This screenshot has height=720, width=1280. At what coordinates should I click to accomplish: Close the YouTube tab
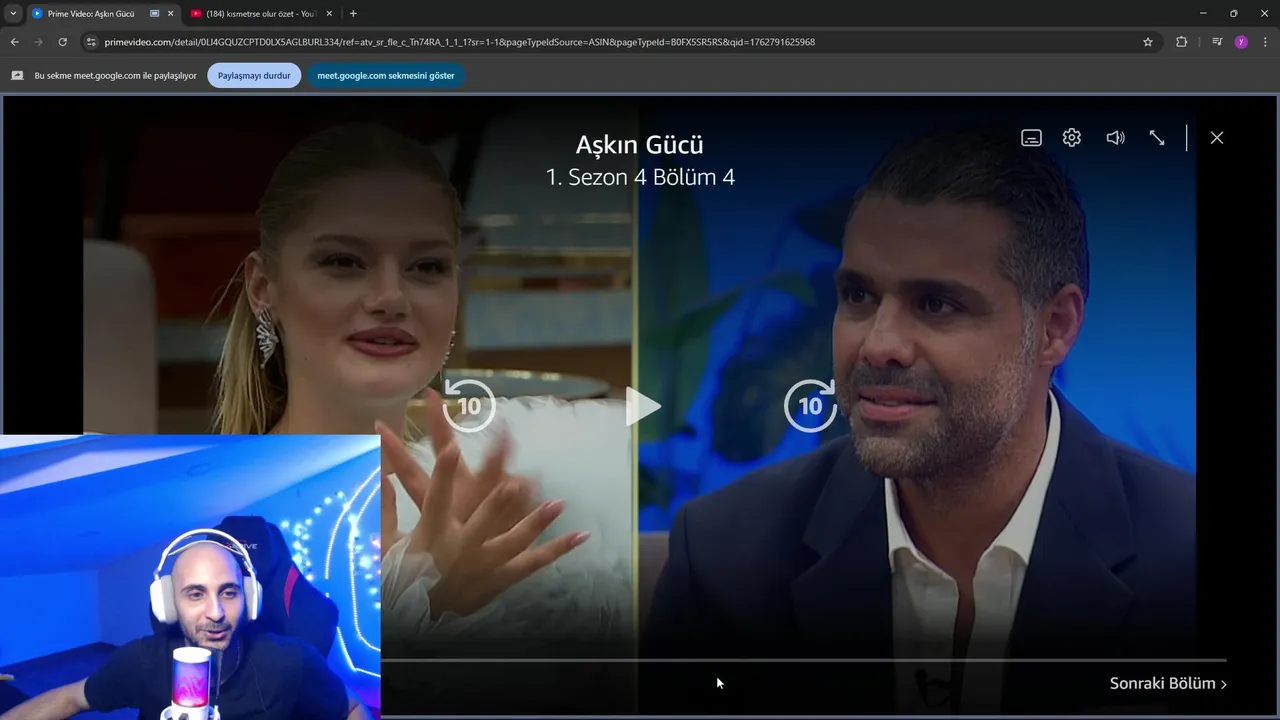(x=329, y=14)
